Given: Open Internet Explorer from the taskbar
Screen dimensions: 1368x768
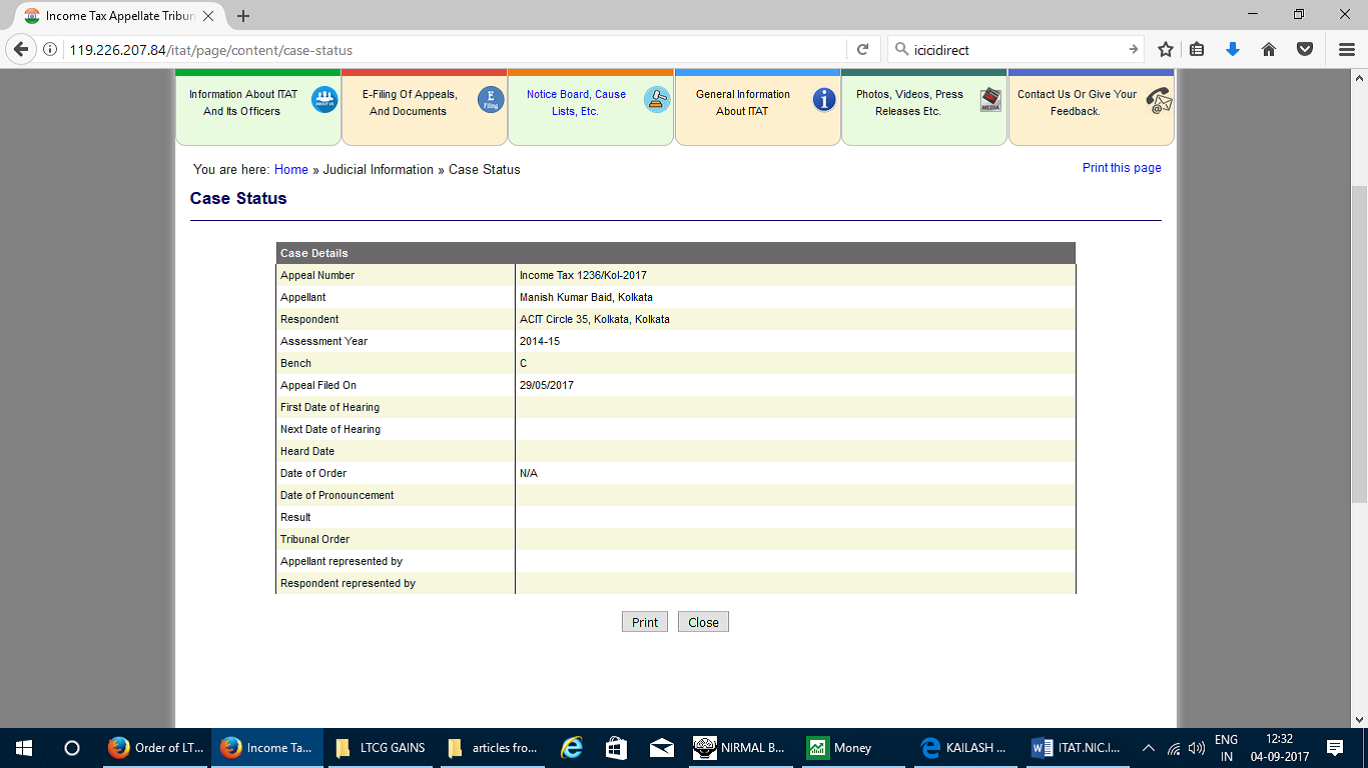Looking at the screenshot, I should point(571,747).
